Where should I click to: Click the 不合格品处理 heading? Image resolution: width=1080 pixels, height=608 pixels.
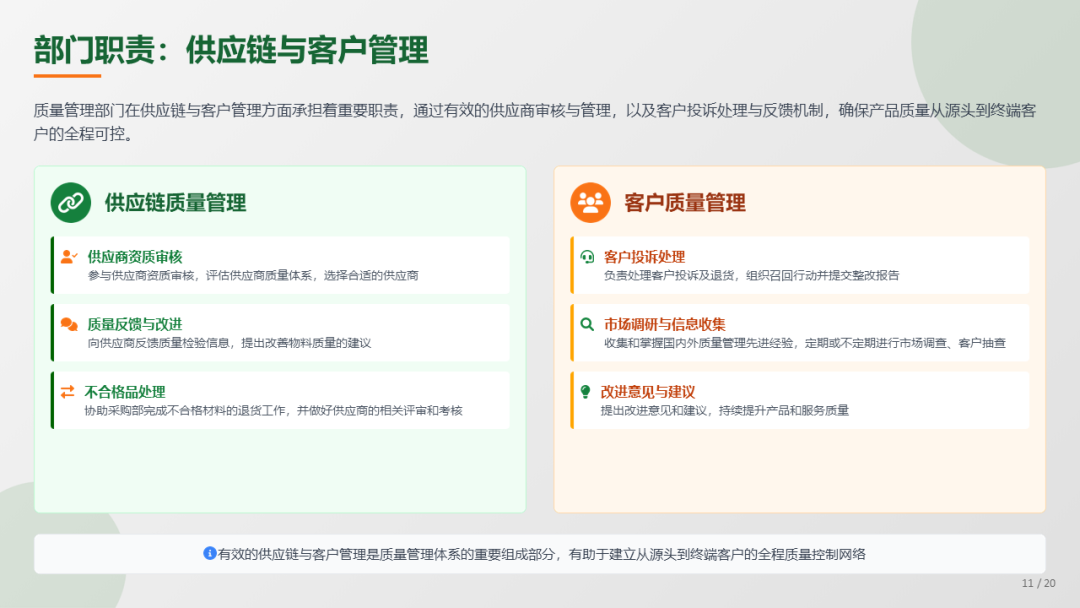[125, 392]
